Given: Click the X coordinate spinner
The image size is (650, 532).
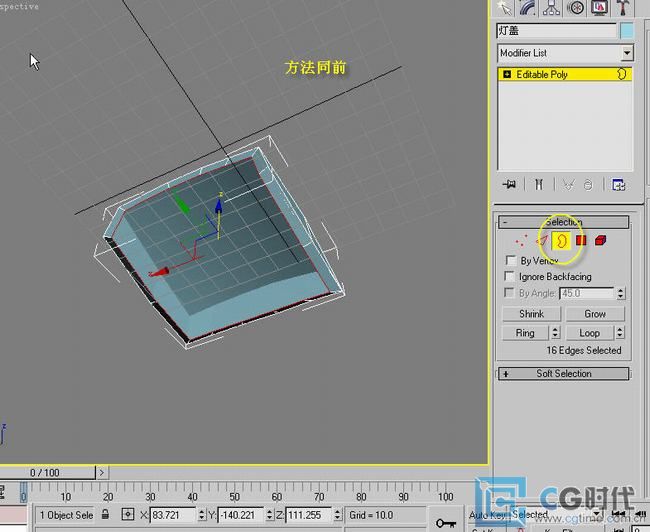Looking at the screenshot, I should pos(201,515).
